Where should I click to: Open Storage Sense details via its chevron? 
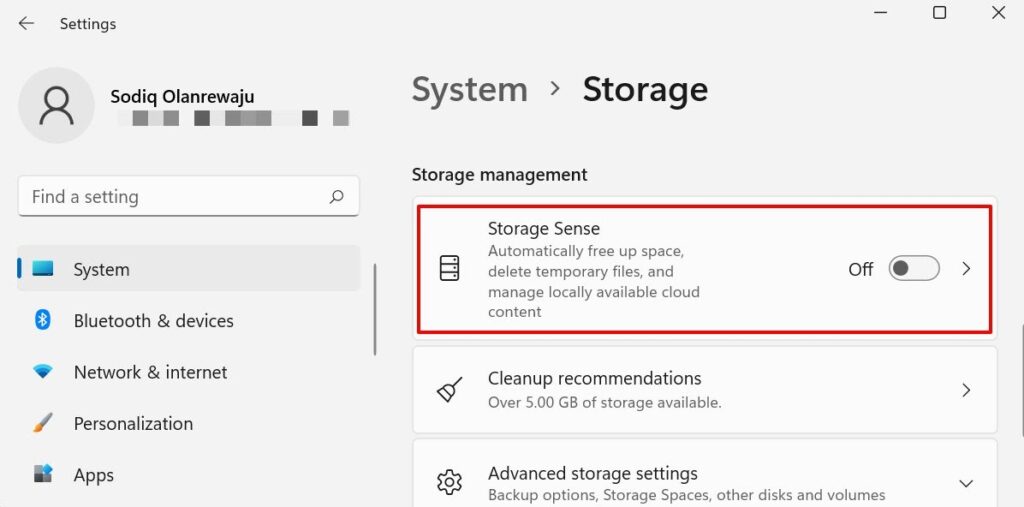pos(966,269)
